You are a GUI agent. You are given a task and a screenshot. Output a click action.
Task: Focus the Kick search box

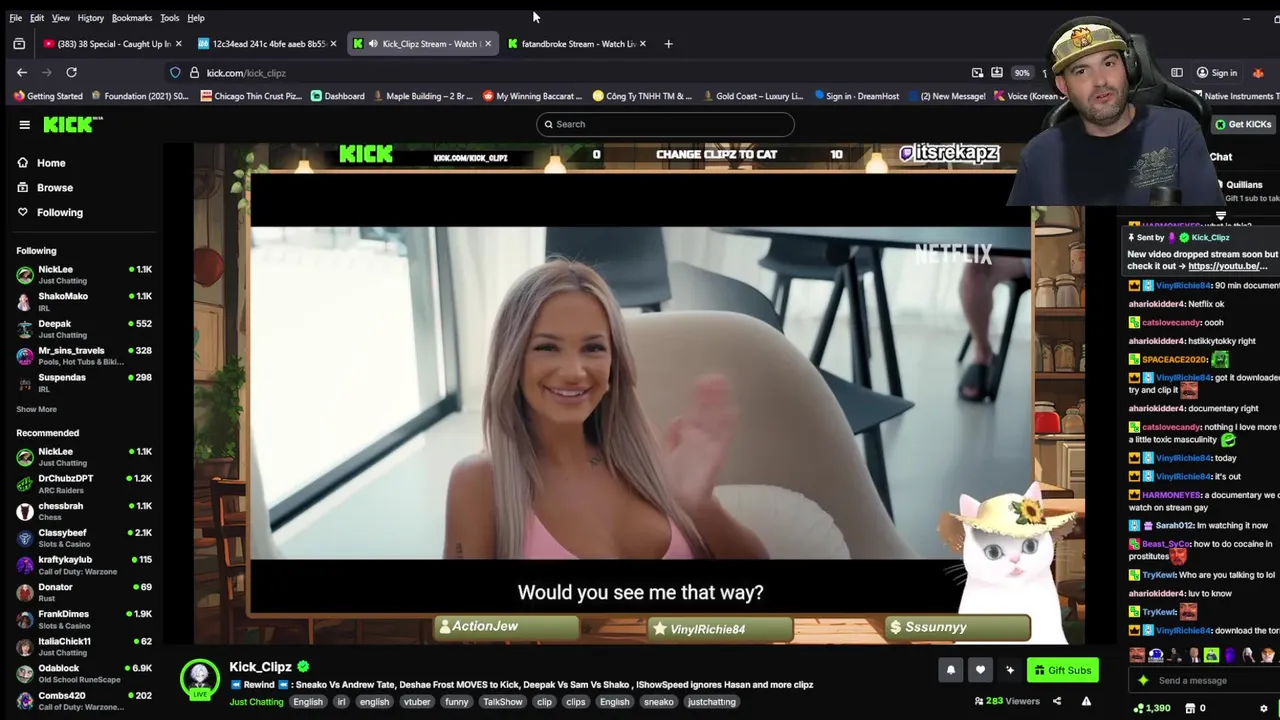(665, 124)
